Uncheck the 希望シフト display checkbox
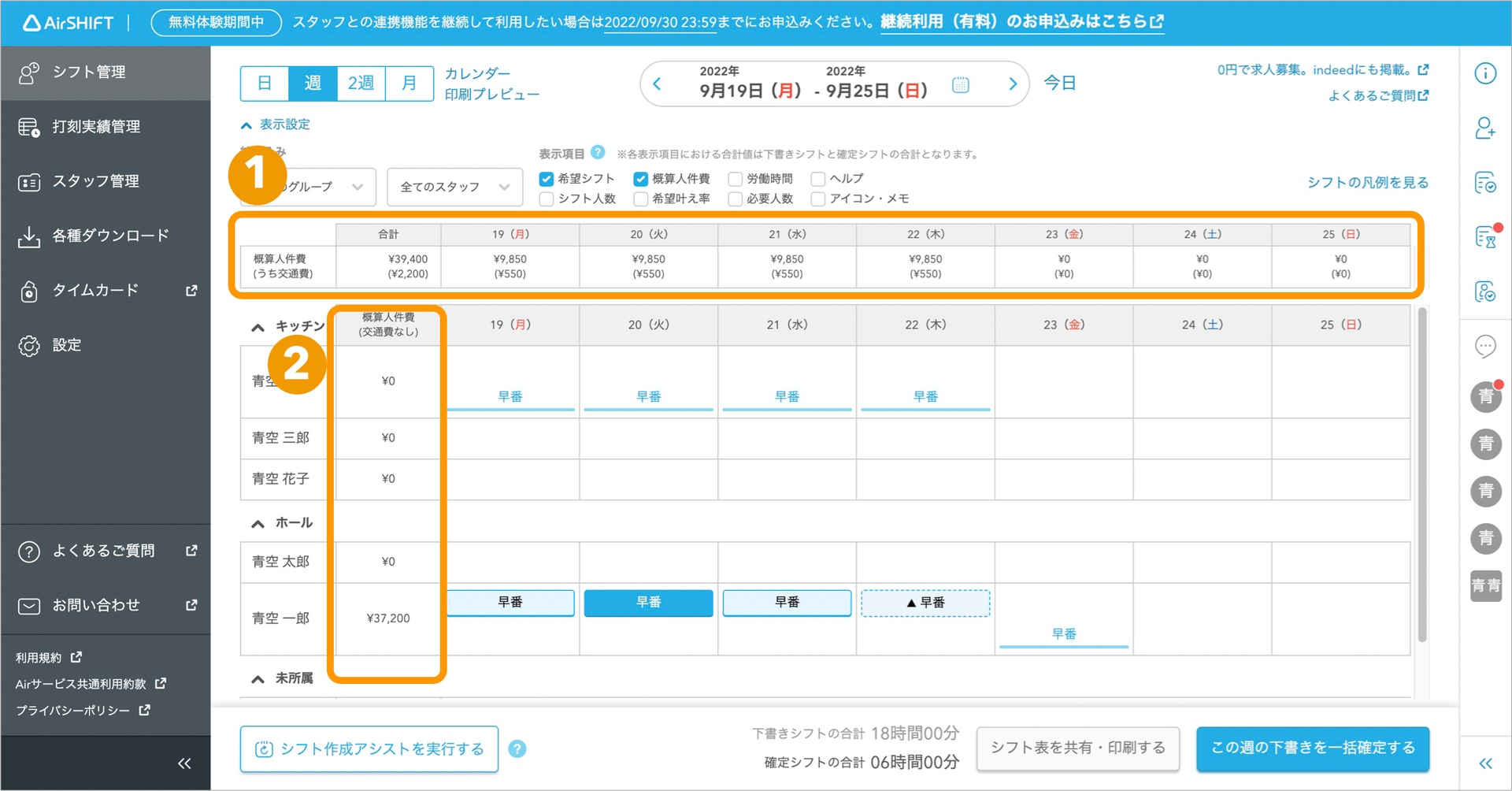Viewport: 1512px width, 791px height. (546, 178)
